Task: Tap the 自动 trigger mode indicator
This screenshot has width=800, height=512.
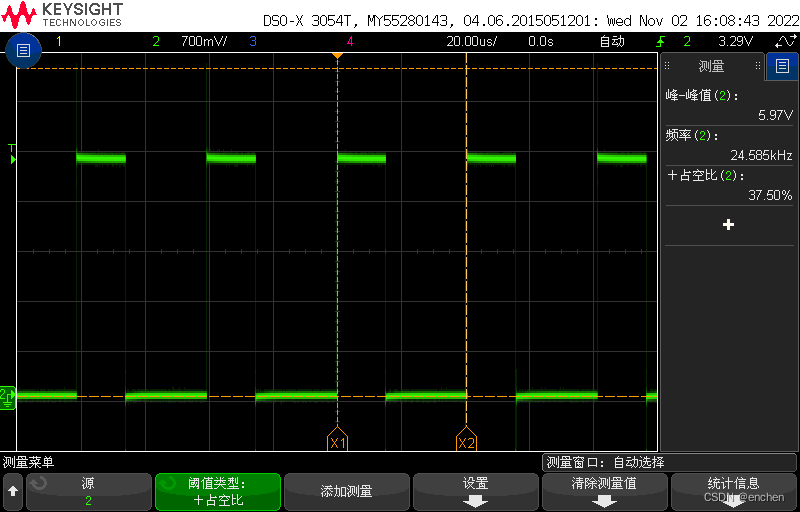Action: 612,41
